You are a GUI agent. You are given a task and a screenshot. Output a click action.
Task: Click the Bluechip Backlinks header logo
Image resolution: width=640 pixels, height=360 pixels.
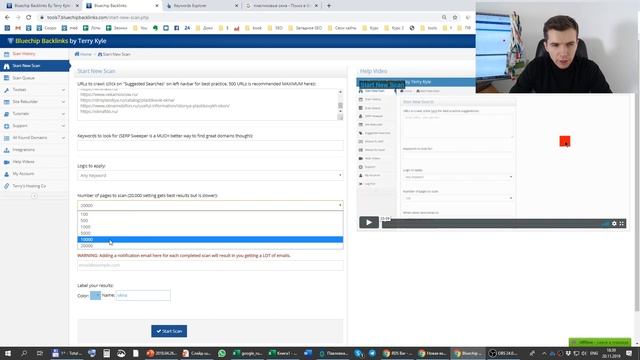pos(57,41)
